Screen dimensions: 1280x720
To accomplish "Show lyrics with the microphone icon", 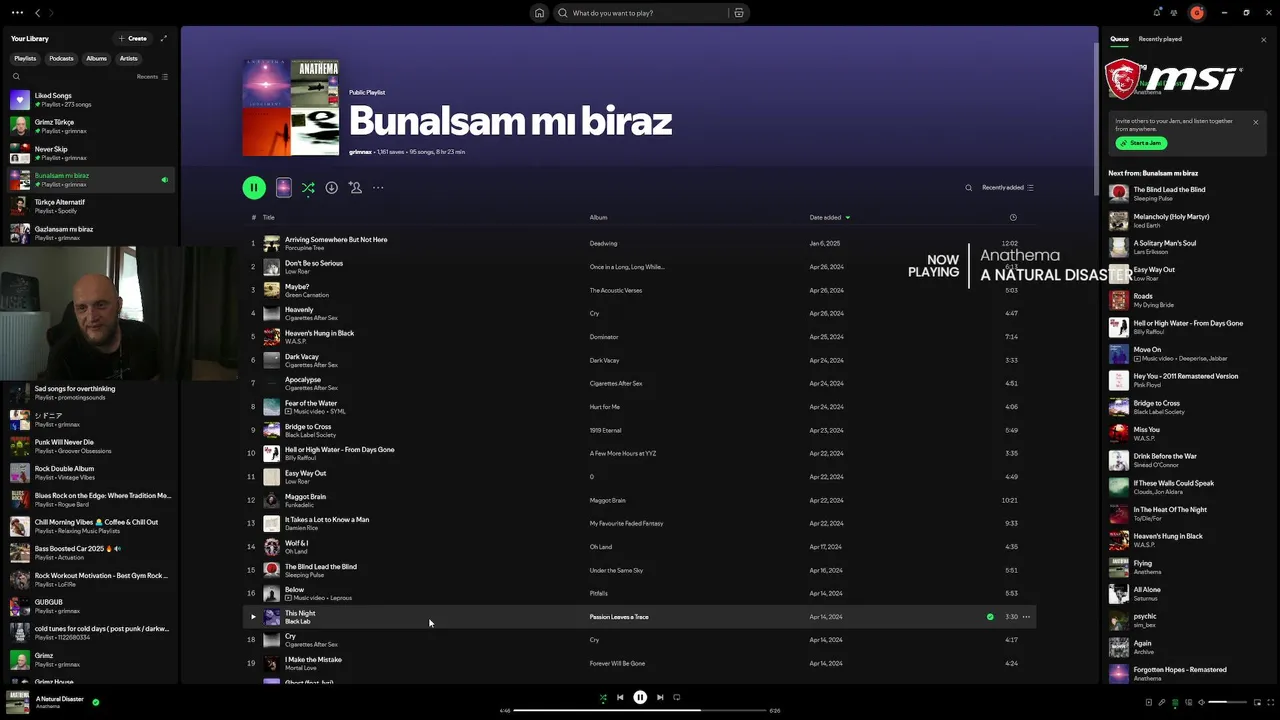I will [x=1162, y=702].
